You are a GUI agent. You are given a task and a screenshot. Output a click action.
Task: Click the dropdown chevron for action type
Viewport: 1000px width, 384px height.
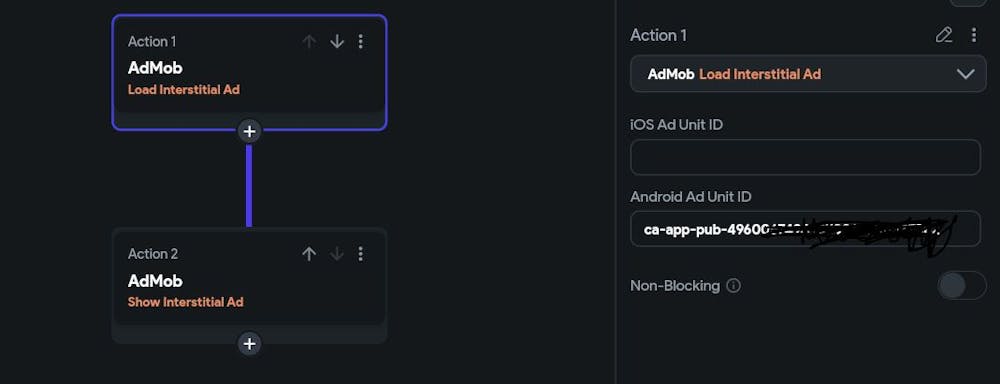tap(966, 74)
